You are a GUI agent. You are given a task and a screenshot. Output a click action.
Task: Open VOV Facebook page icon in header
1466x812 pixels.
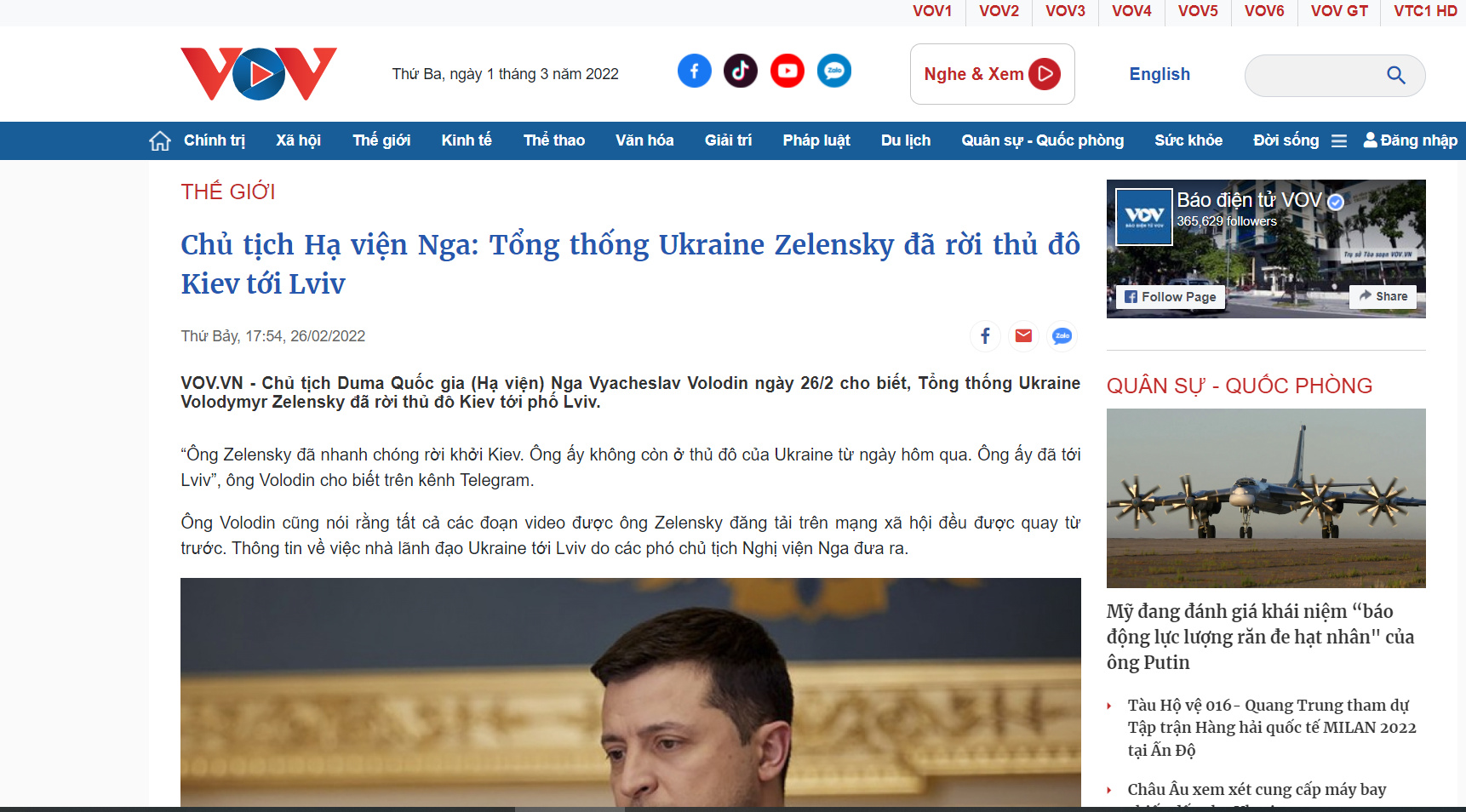(x=694, y=71)
